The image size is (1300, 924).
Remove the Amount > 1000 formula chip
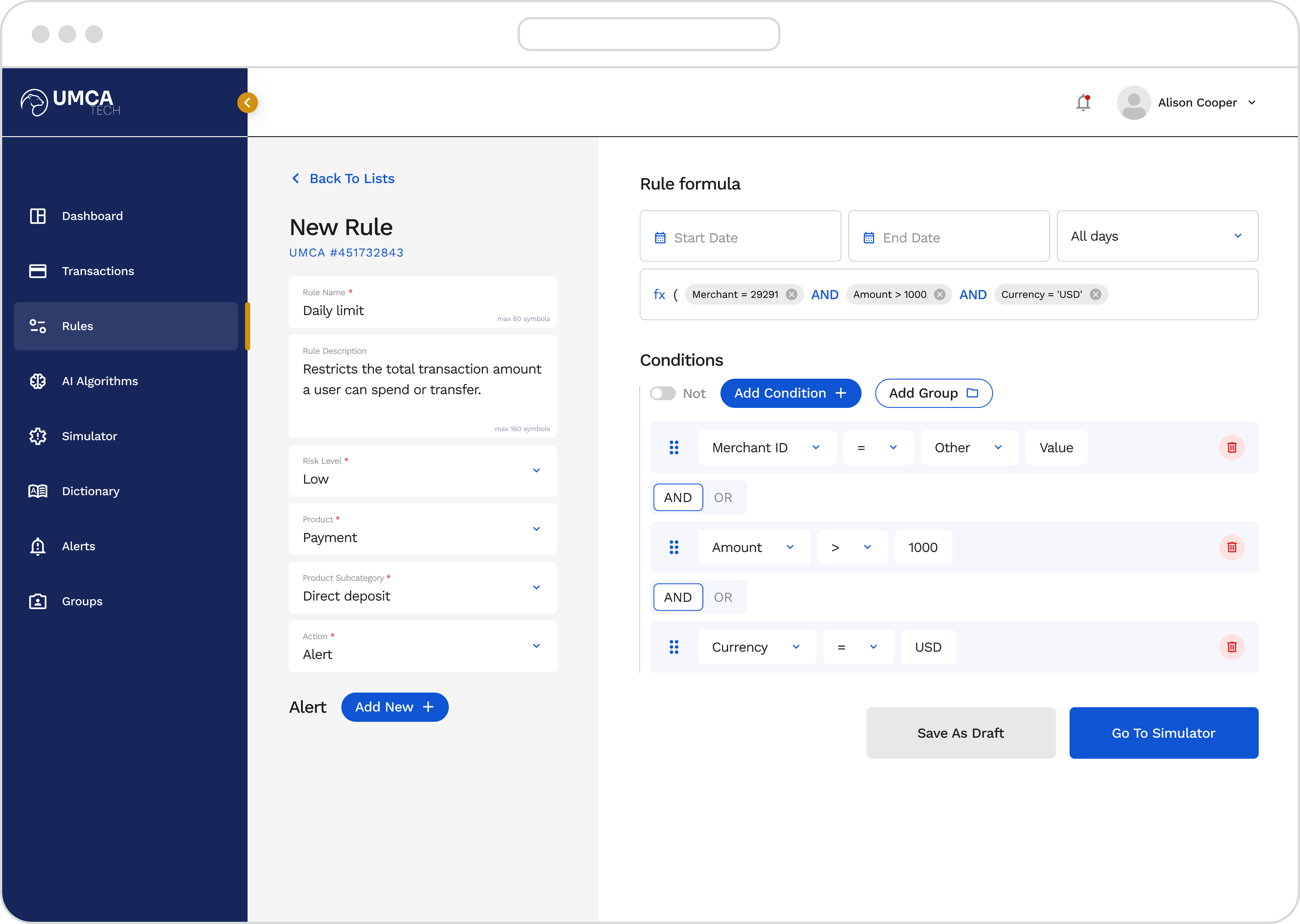pyautogui.click(x=940, y=295)
